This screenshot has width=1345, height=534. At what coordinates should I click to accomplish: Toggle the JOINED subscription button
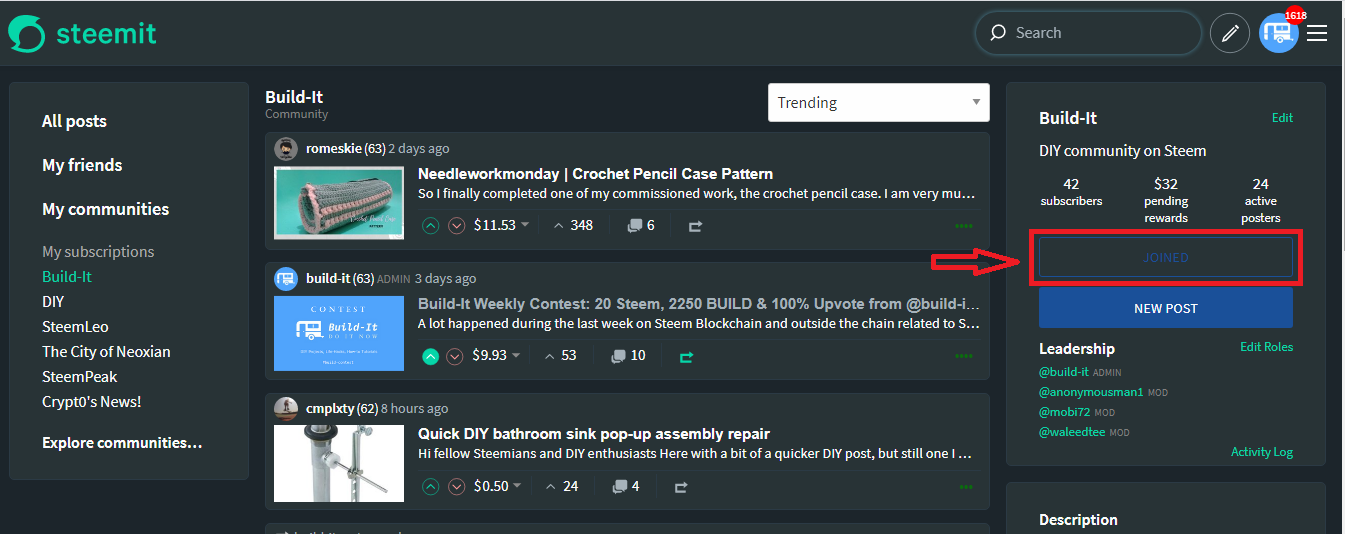1166,258
